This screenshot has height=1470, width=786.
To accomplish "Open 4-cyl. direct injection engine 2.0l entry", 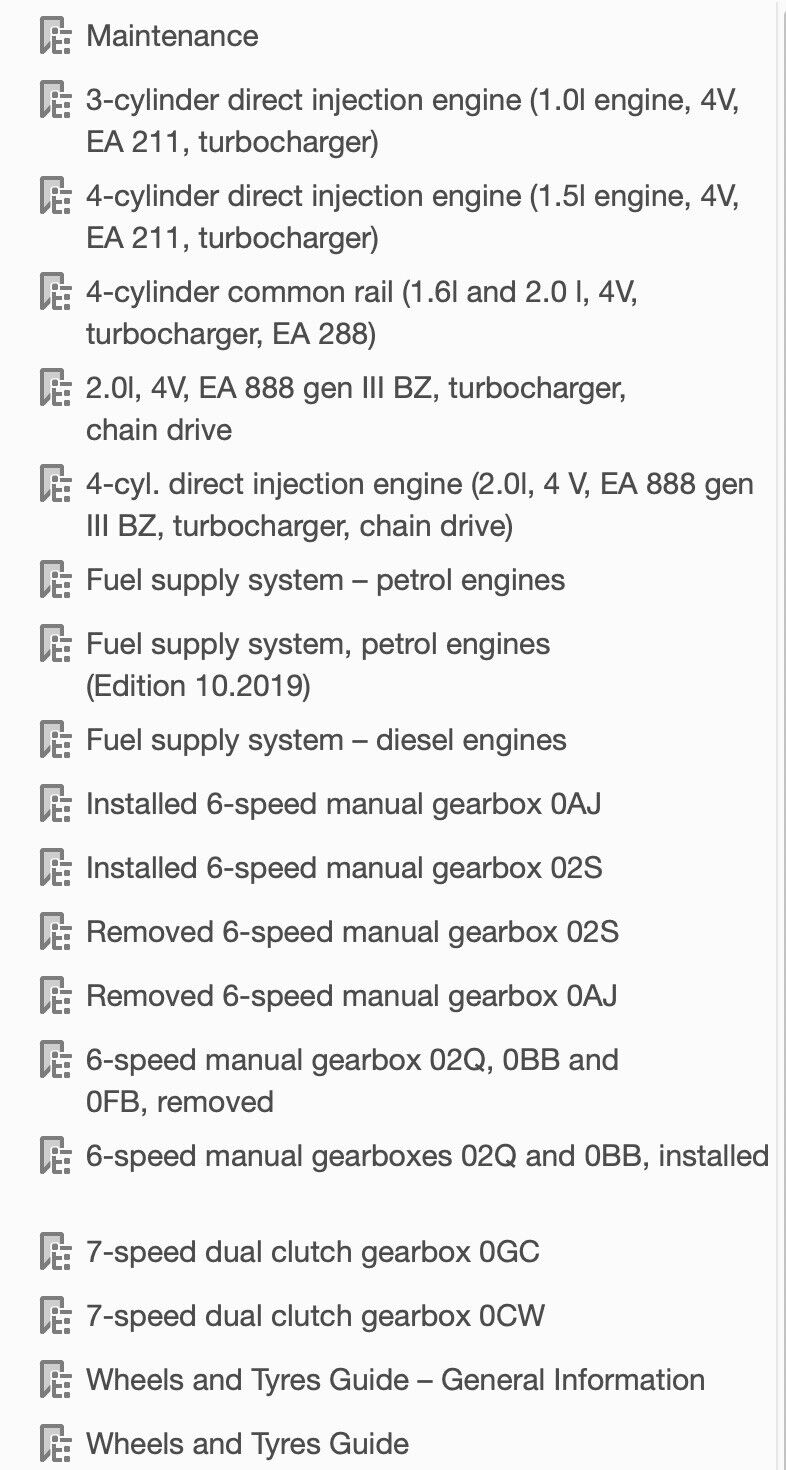I will pos(420,505).
